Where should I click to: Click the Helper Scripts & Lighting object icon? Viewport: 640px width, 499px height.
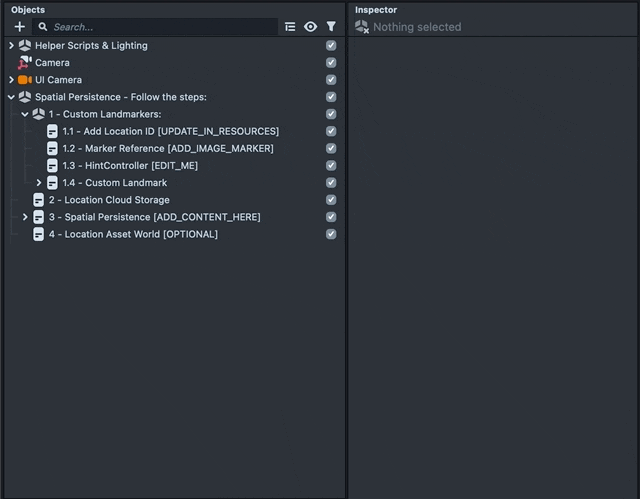click(x=25, y=46)
